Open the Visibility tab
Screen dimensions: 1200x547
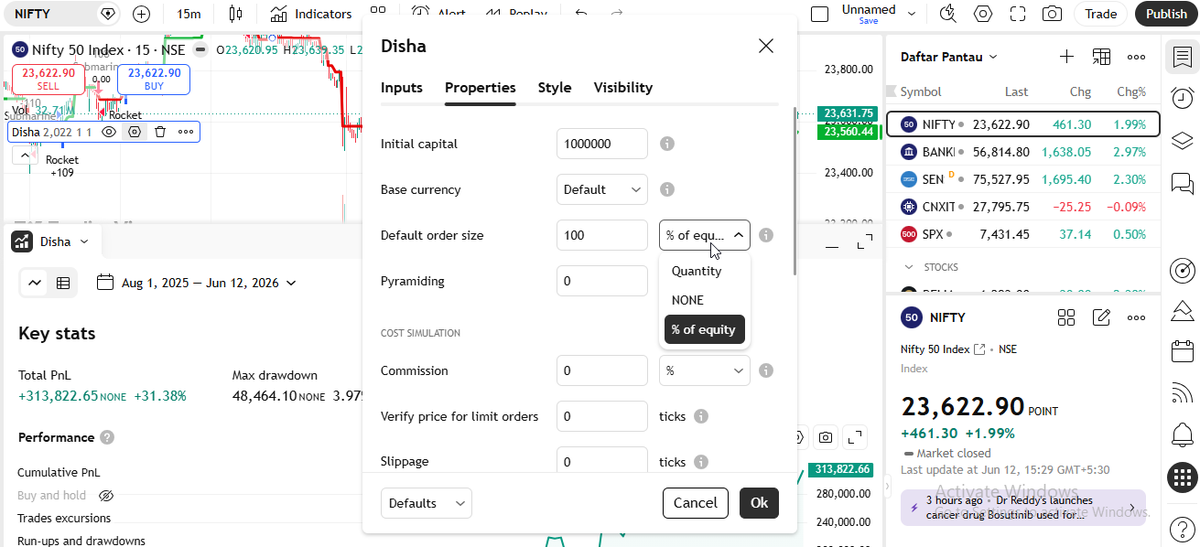point(623,87)
